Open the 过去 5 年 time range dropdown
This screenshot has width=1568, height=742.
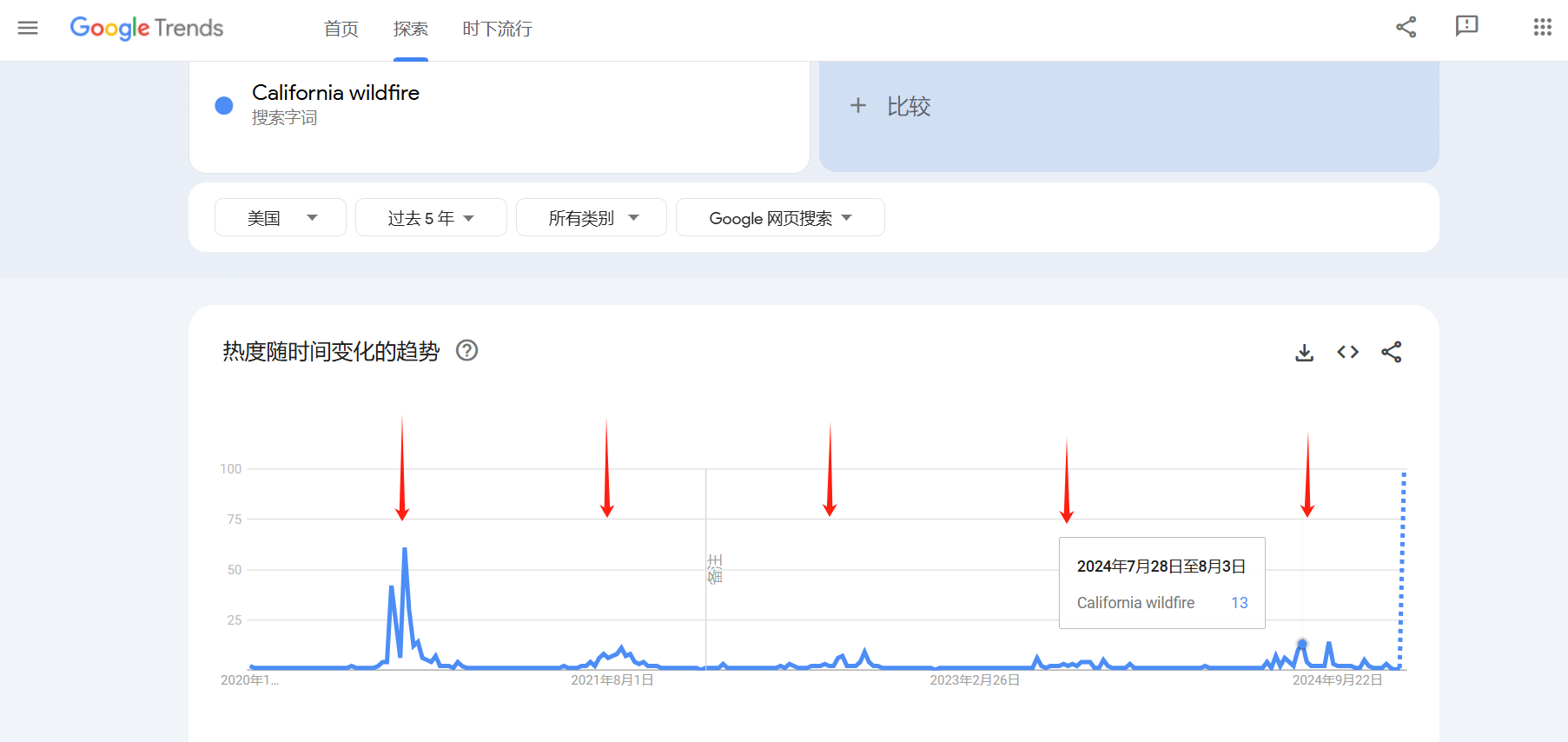pyautogui.click(x=431, y=217)
